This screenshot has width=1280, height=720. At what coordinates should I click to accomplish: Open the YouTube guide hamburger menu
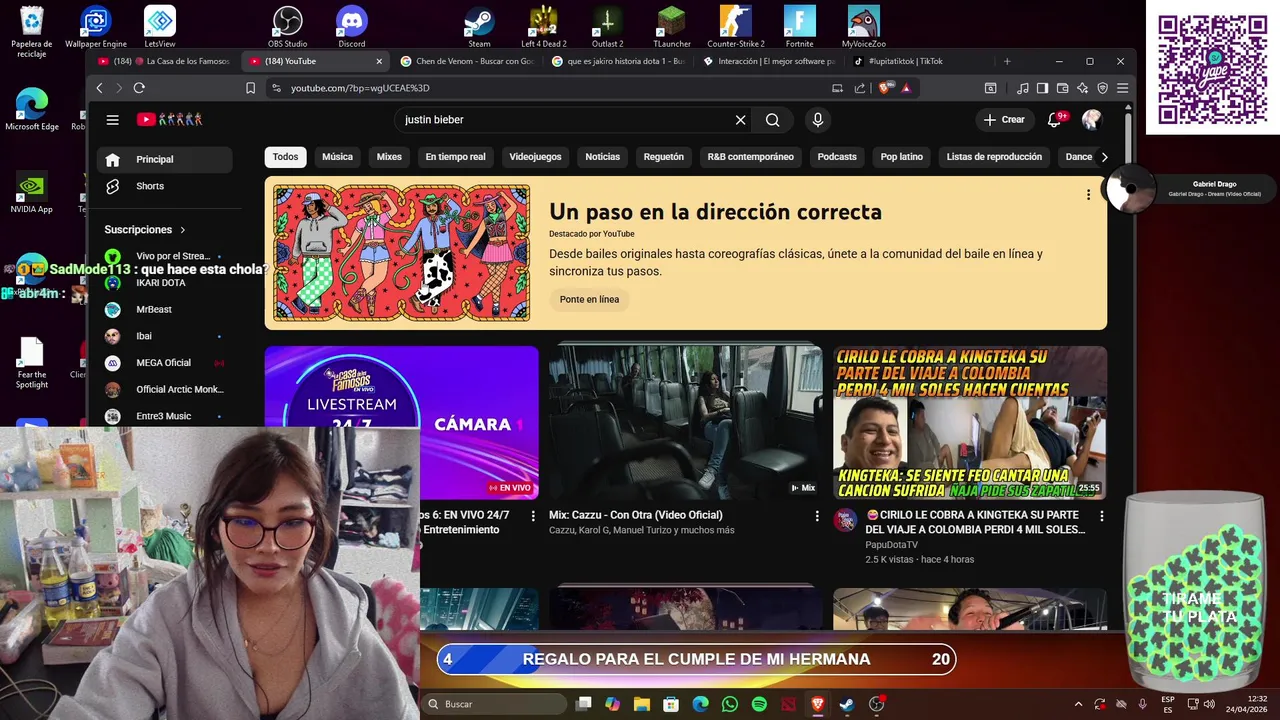point(112,120)
